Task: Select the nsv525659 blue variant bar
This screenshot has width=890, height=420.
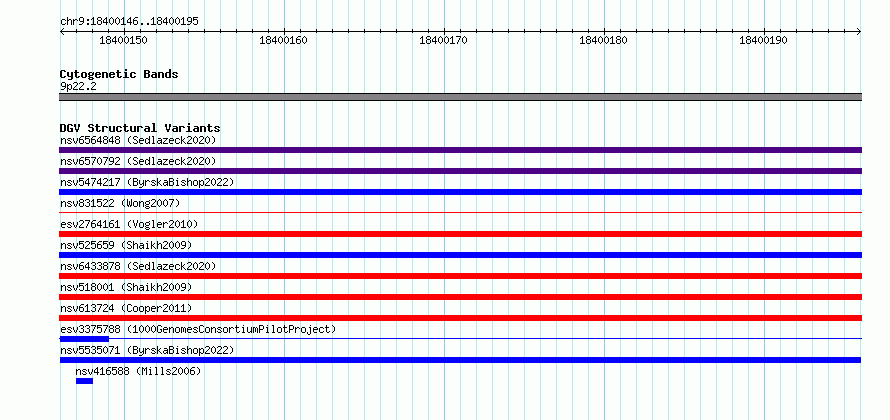Action: point(460,255)
